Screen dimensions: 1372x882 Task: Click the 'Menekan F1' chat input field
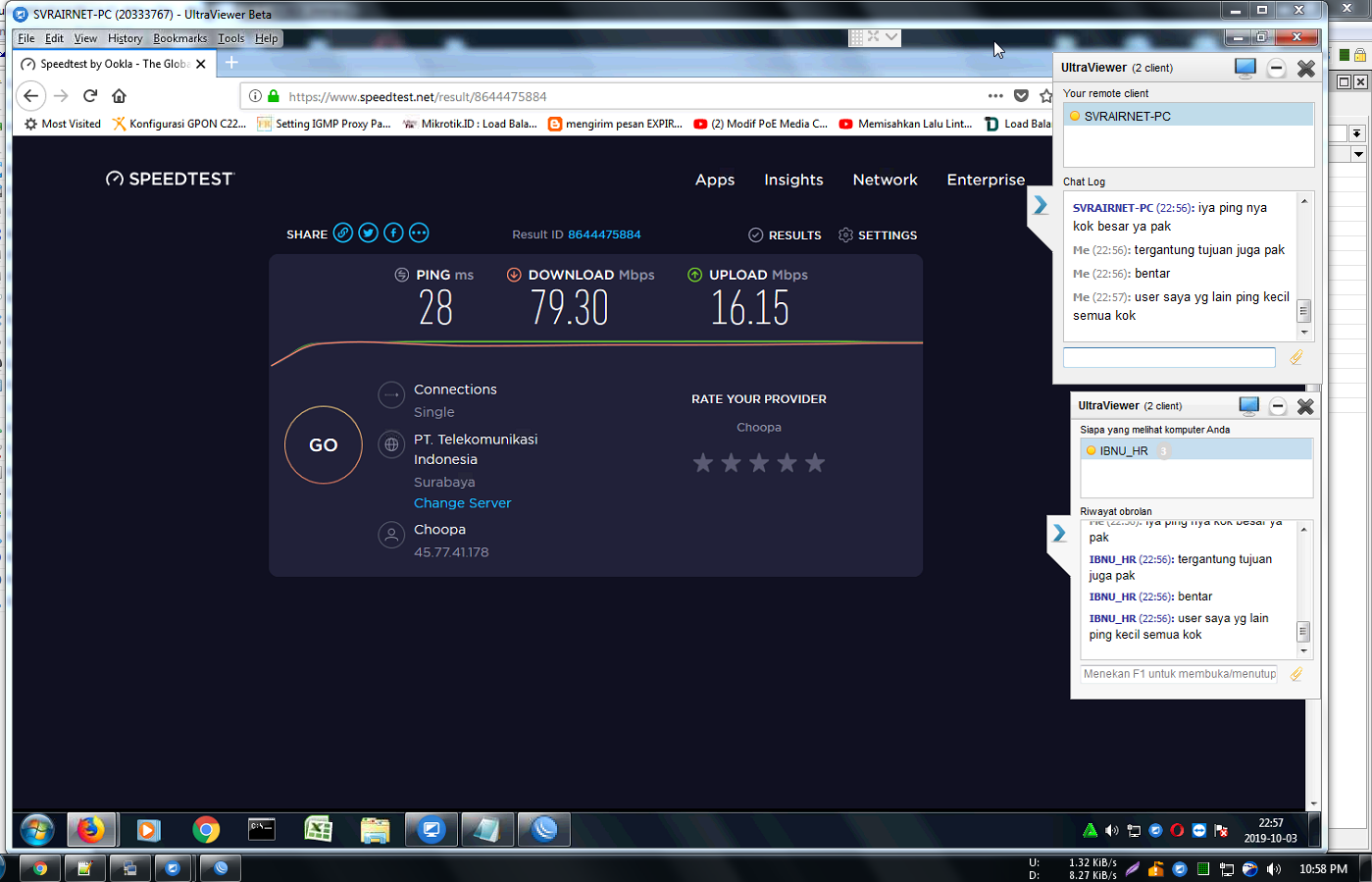[1179, 674]
